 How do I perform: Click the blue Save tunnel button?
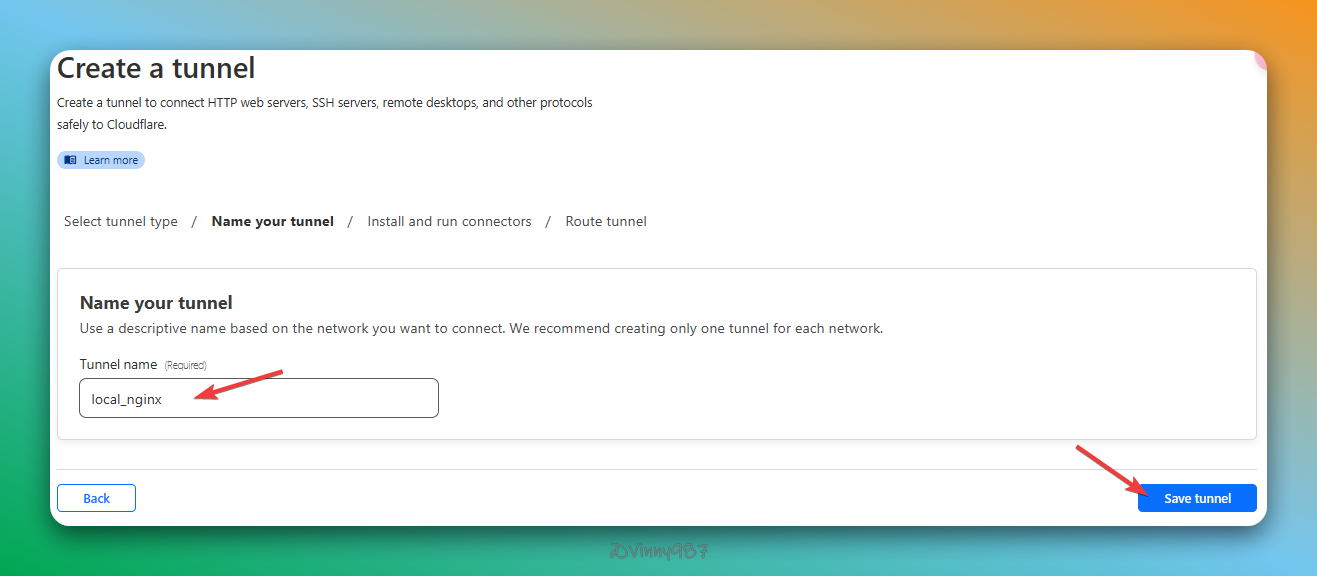click(x=1196, y=498)
